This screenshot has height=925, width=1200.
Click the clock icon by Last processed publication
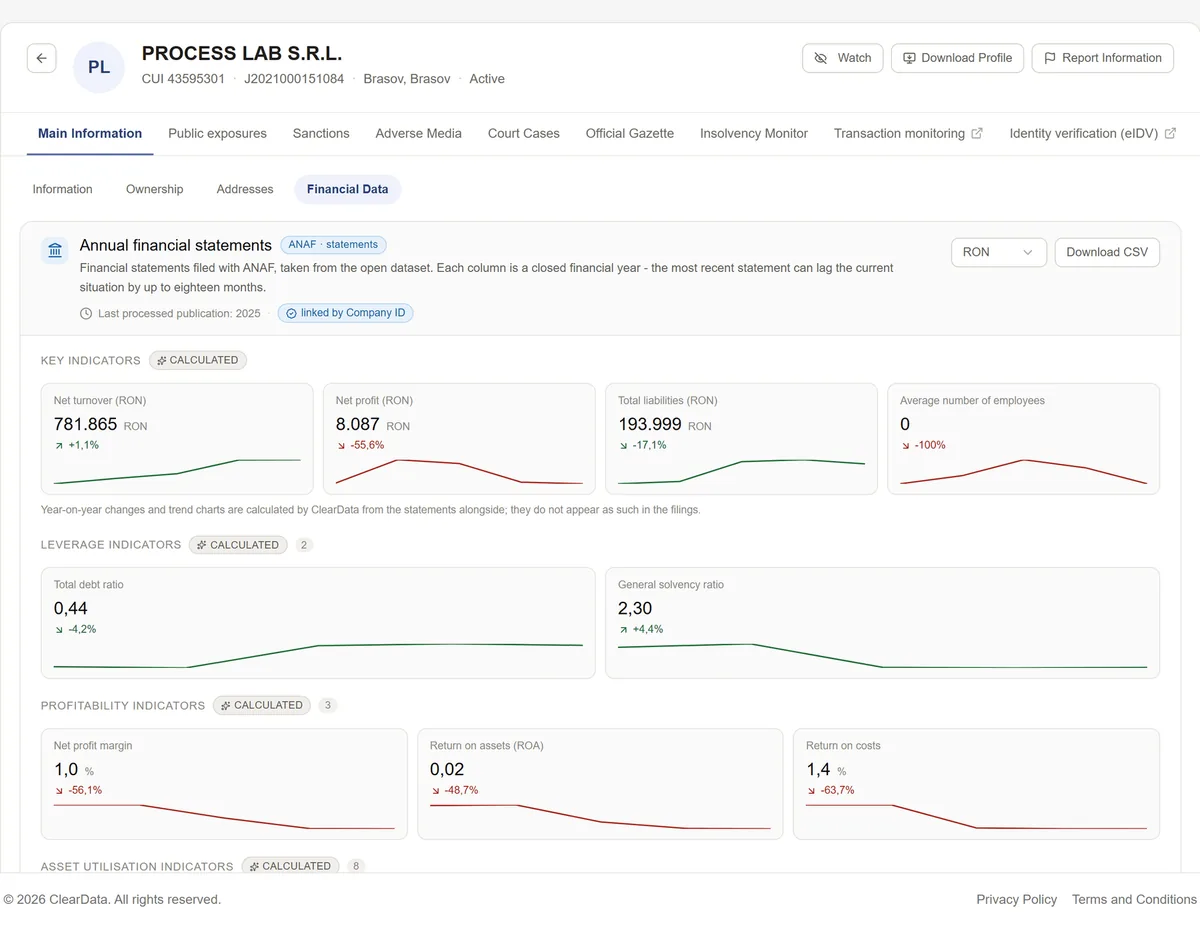click(x=86, y=313)
